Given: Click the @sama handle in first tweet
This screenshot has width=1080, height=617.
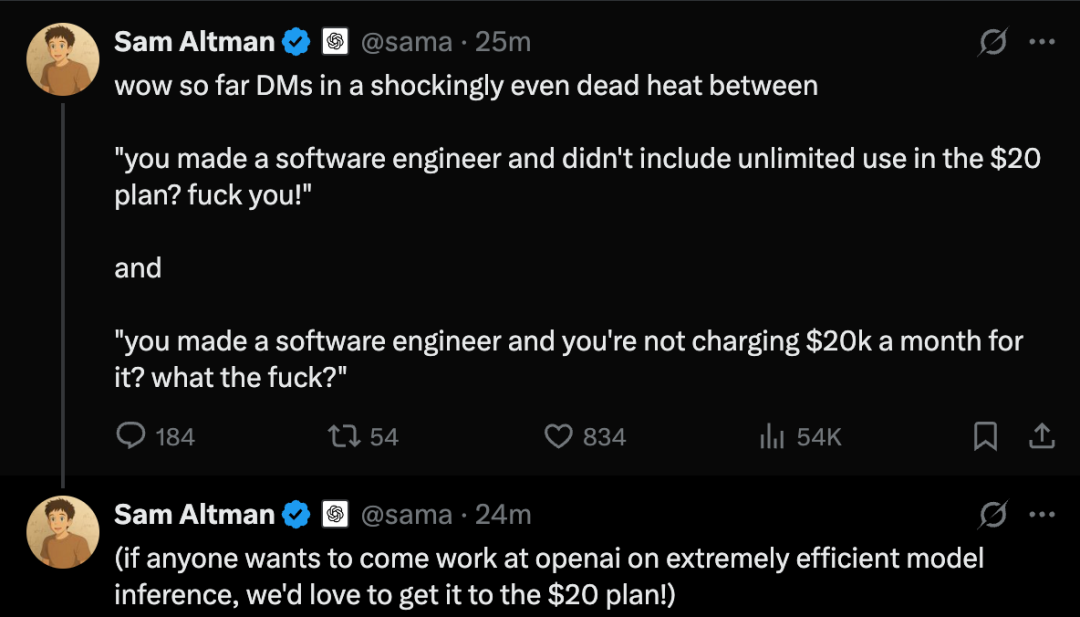Looking at the screenshot, I should tap(405, 42).
